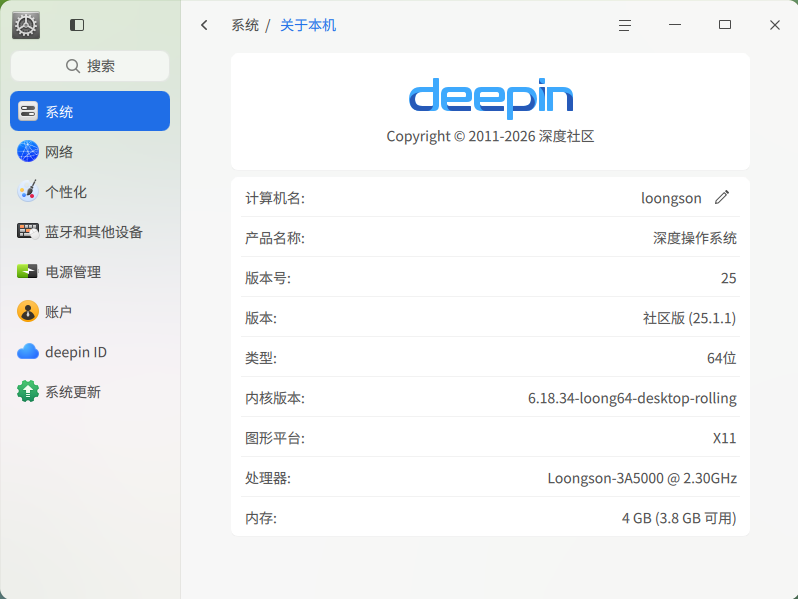Click the 图形平台 label
The image size is (798, 599).
click(x=275, y=438)
